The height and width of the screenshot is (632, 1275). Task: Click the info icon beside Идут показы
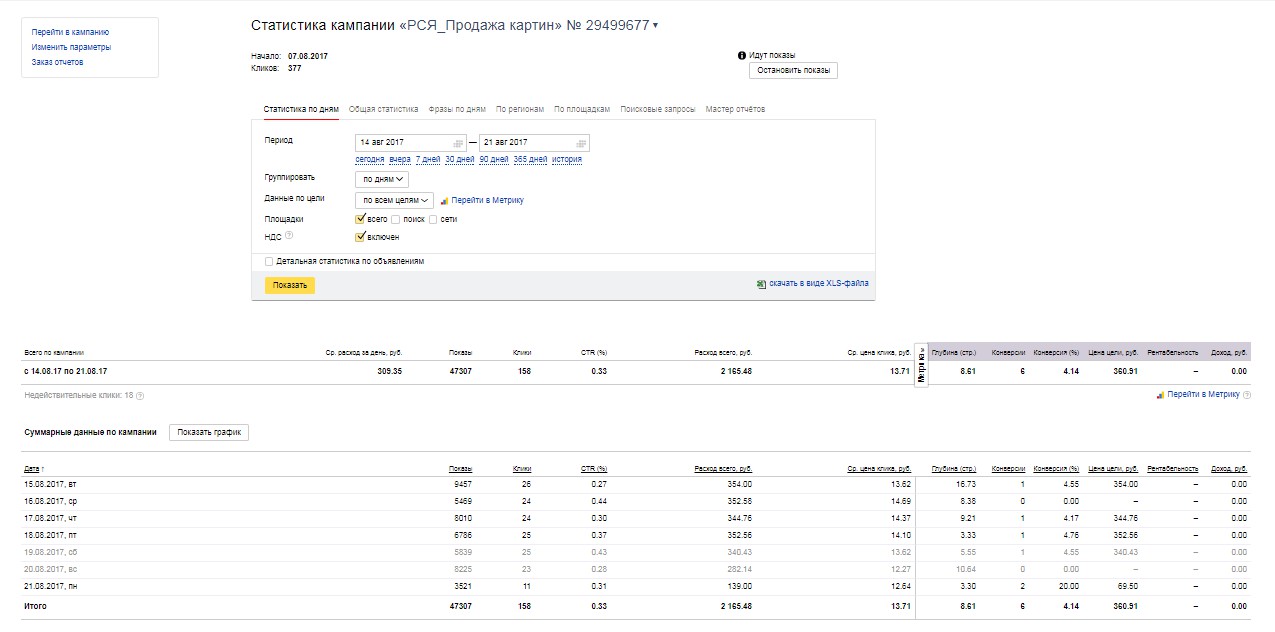click(742, 55)
